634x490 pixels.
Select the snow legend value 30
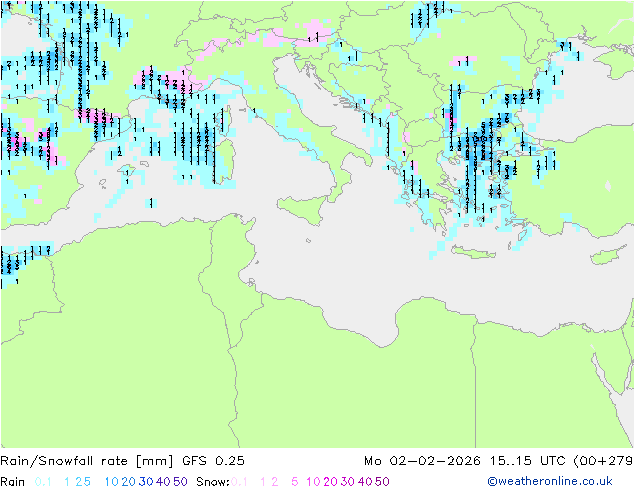[348, 482]
